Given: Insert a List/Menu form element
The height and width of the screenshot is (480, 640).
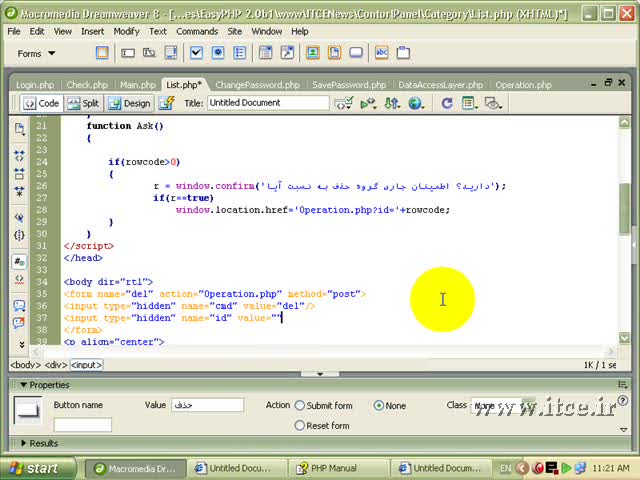Looking at the screenshot, I should [x=265, y=53].
